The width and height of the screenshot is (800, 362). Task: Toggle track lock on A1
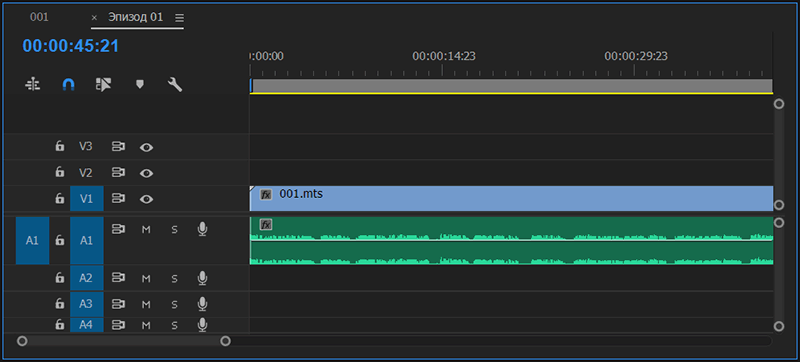coord(60,240)
